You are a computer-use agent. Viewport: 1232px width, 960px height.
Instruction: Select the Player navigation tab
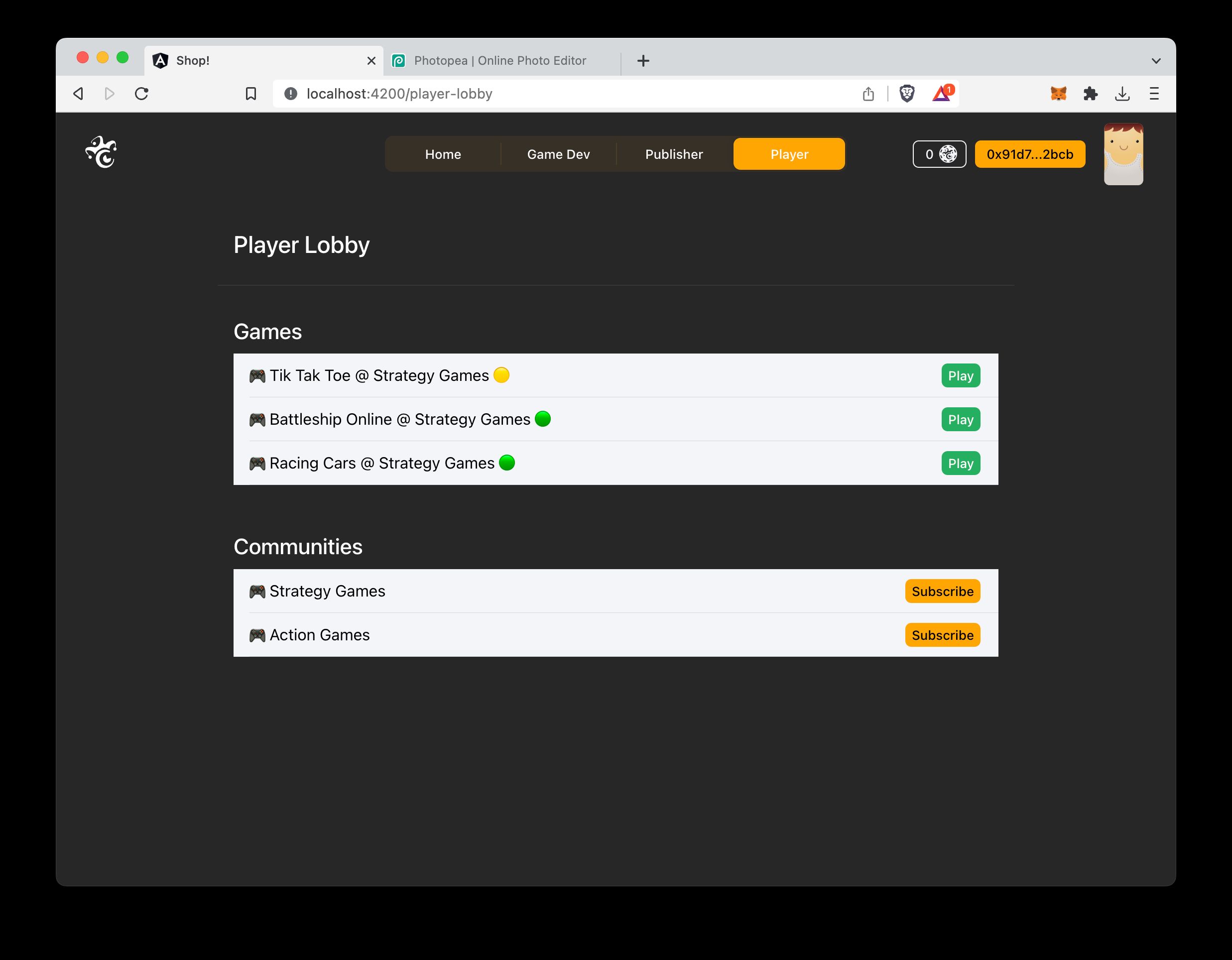pos(789,154)
